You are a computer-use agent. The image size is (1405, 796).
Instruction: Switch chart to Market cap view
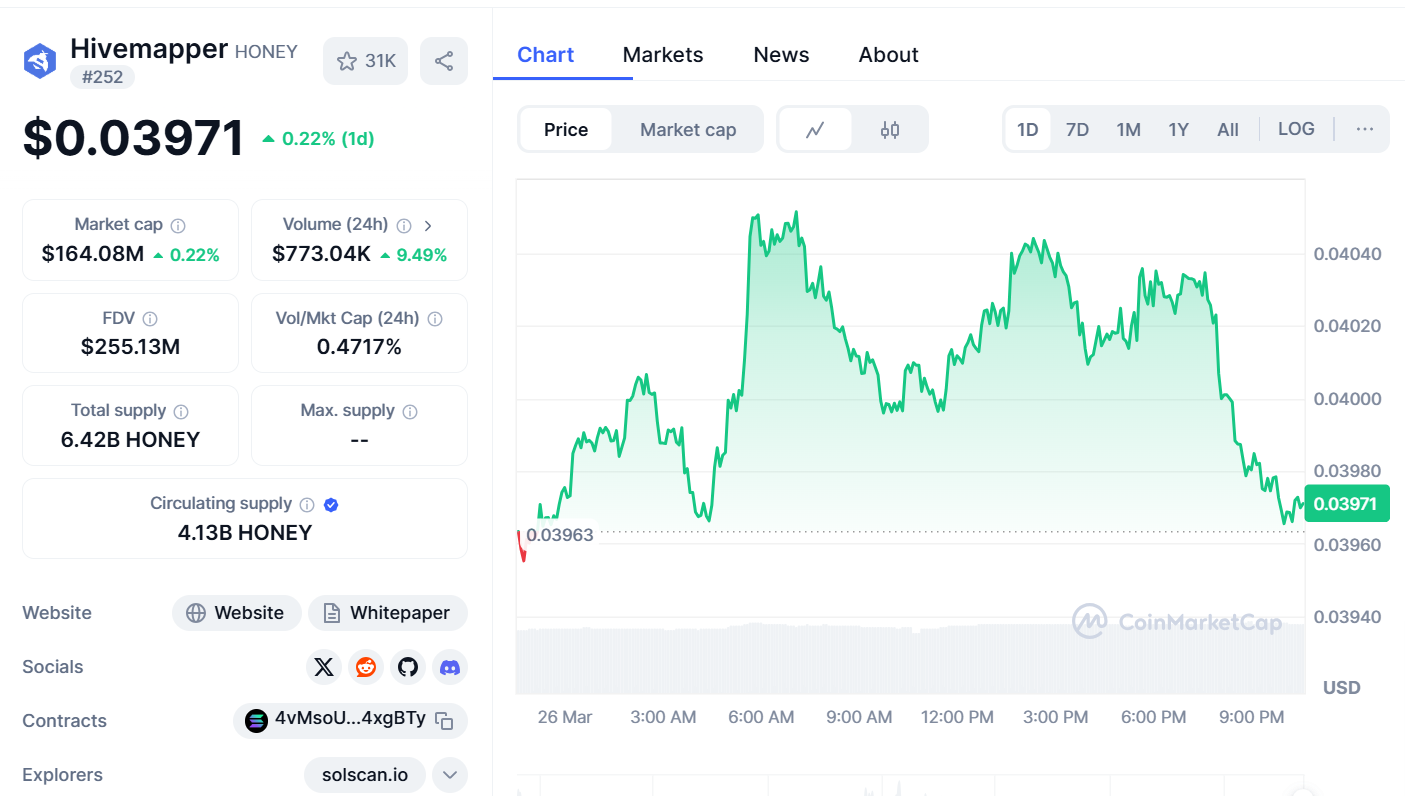point(688,129)
